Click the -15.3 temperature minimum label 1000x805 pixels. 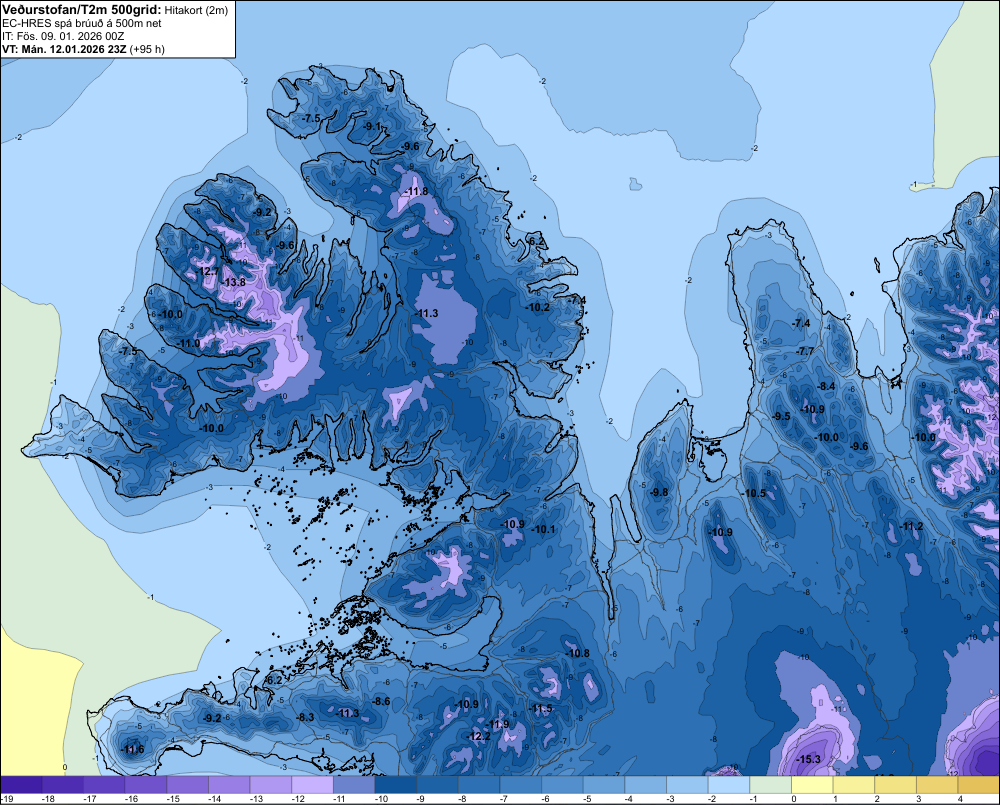[808, 759]
